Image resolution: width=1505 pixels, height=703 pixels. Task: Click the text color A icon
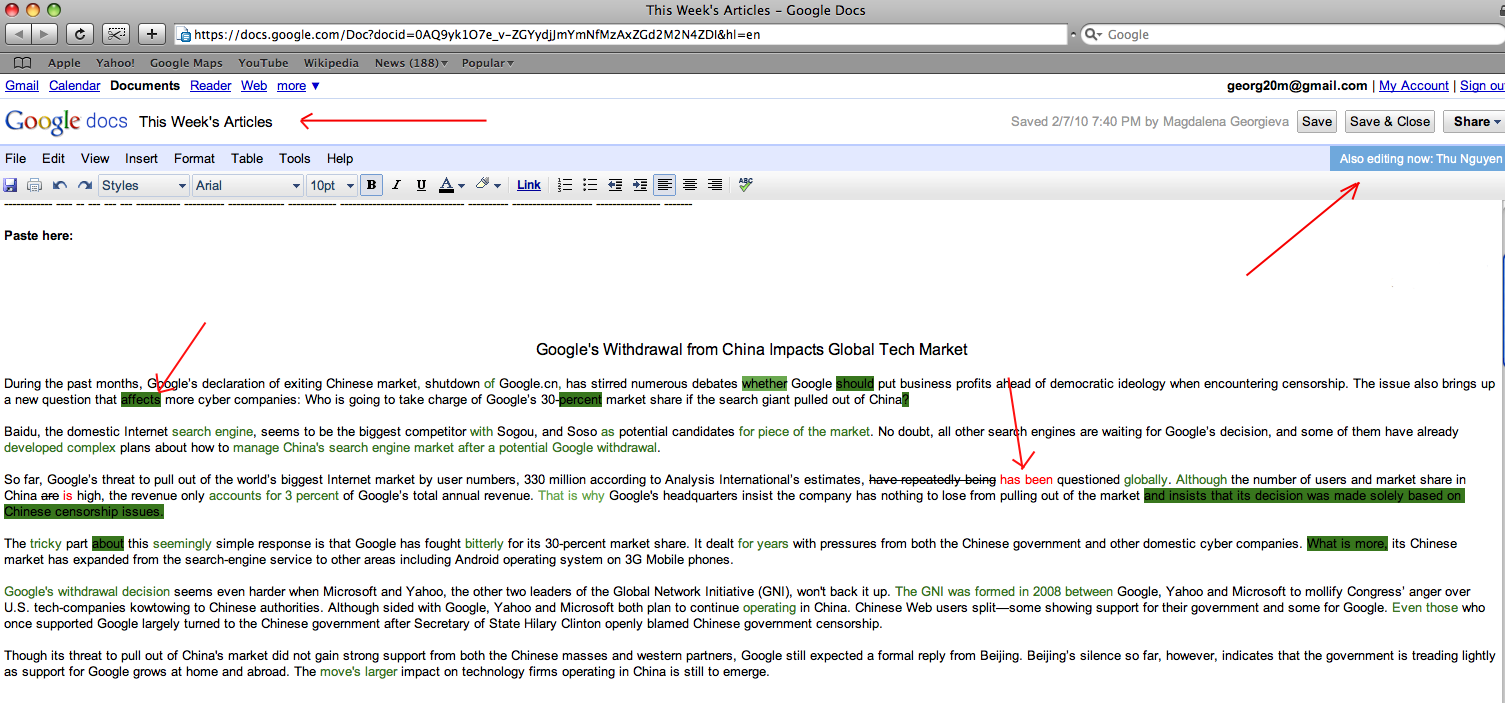click(x=447, y=185)
